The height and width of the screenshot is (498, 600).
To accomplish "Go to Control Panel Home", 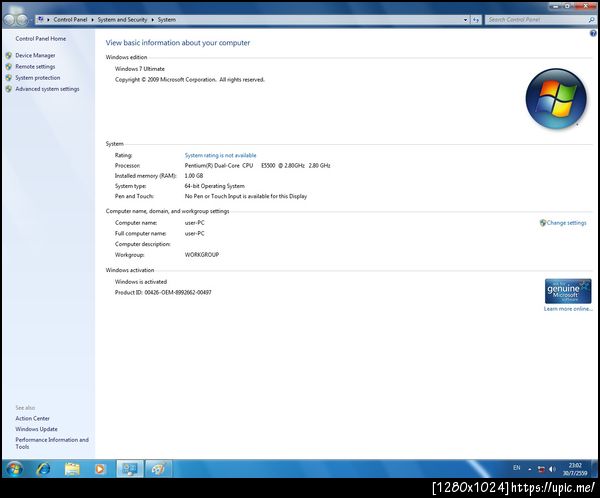I will point(41,39).
